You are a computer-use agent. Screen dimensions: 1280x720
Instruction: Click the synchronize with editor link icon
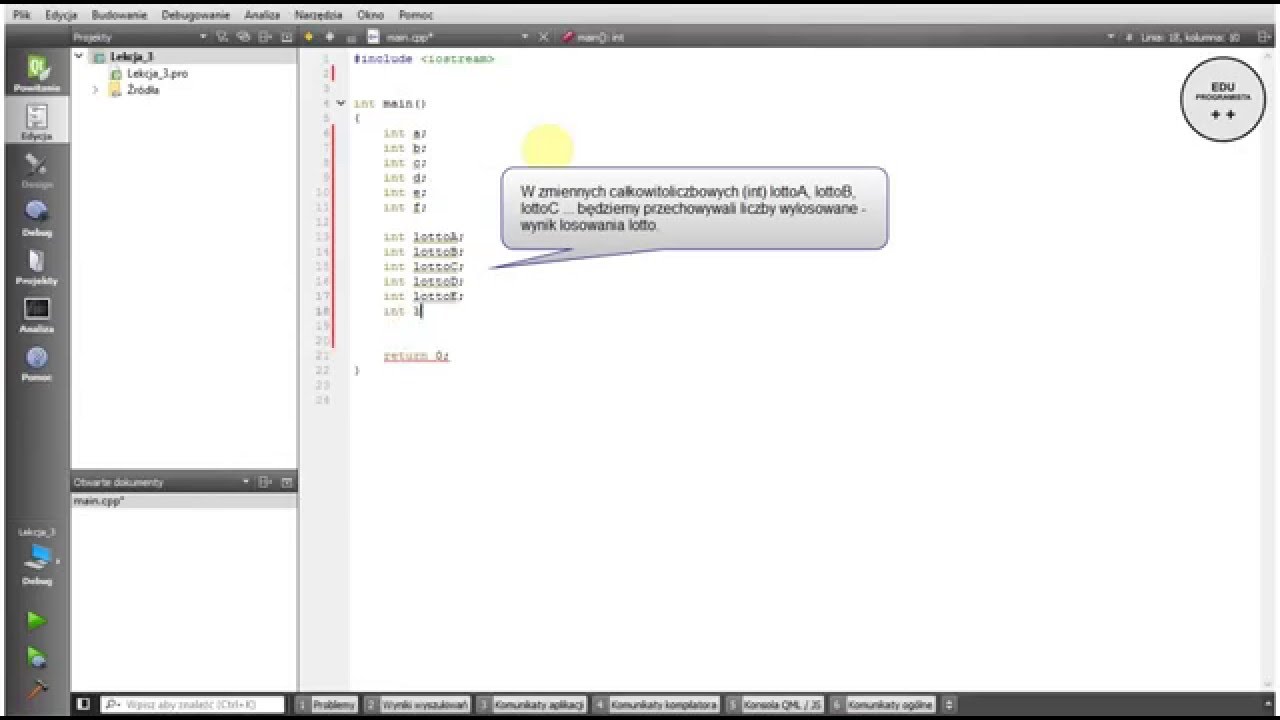[x=244, y=37]
